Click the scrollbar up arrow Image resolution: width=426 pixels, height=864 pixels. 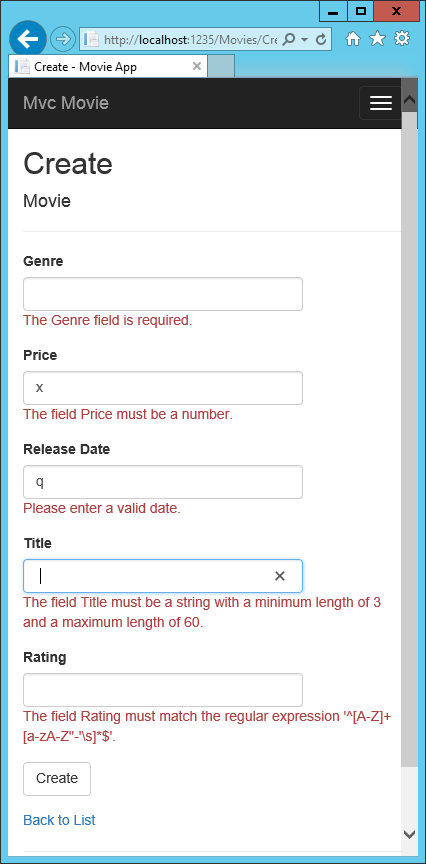pyautogui.click(x=409, y=100)
